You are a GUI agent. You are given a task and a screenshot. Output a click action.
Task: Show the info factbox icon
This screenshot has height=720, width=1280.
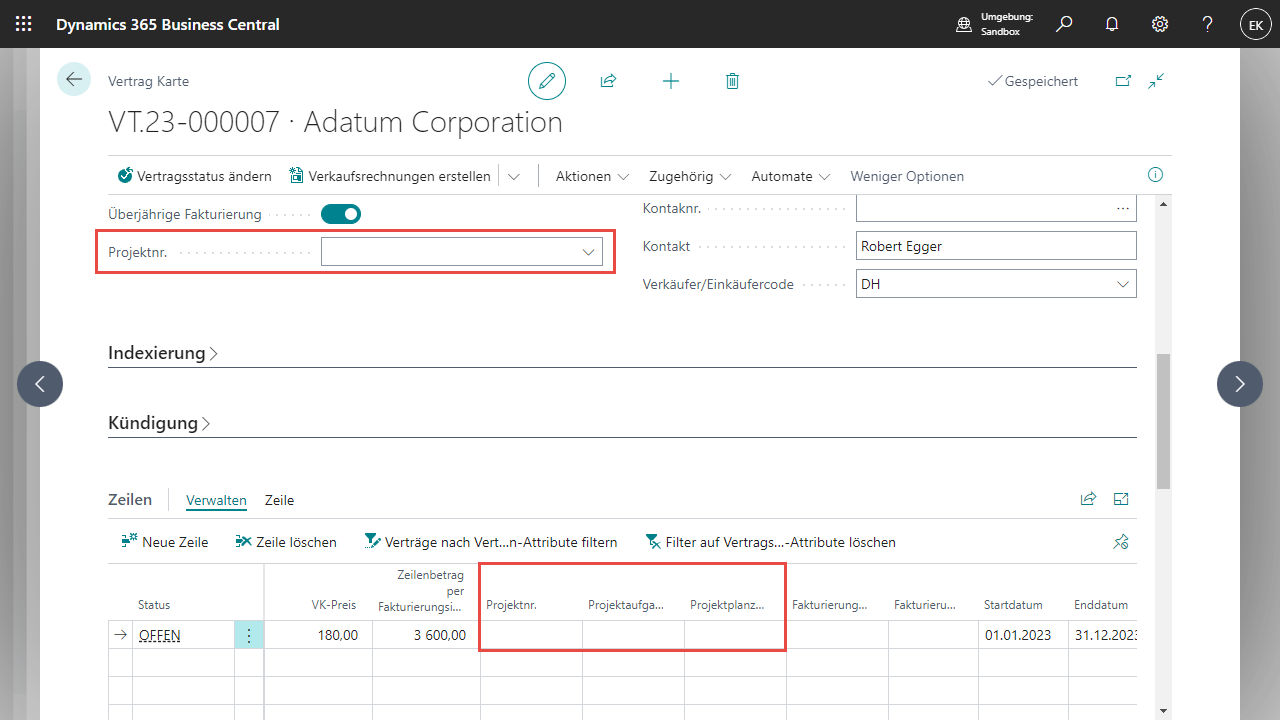[1156, 175]
